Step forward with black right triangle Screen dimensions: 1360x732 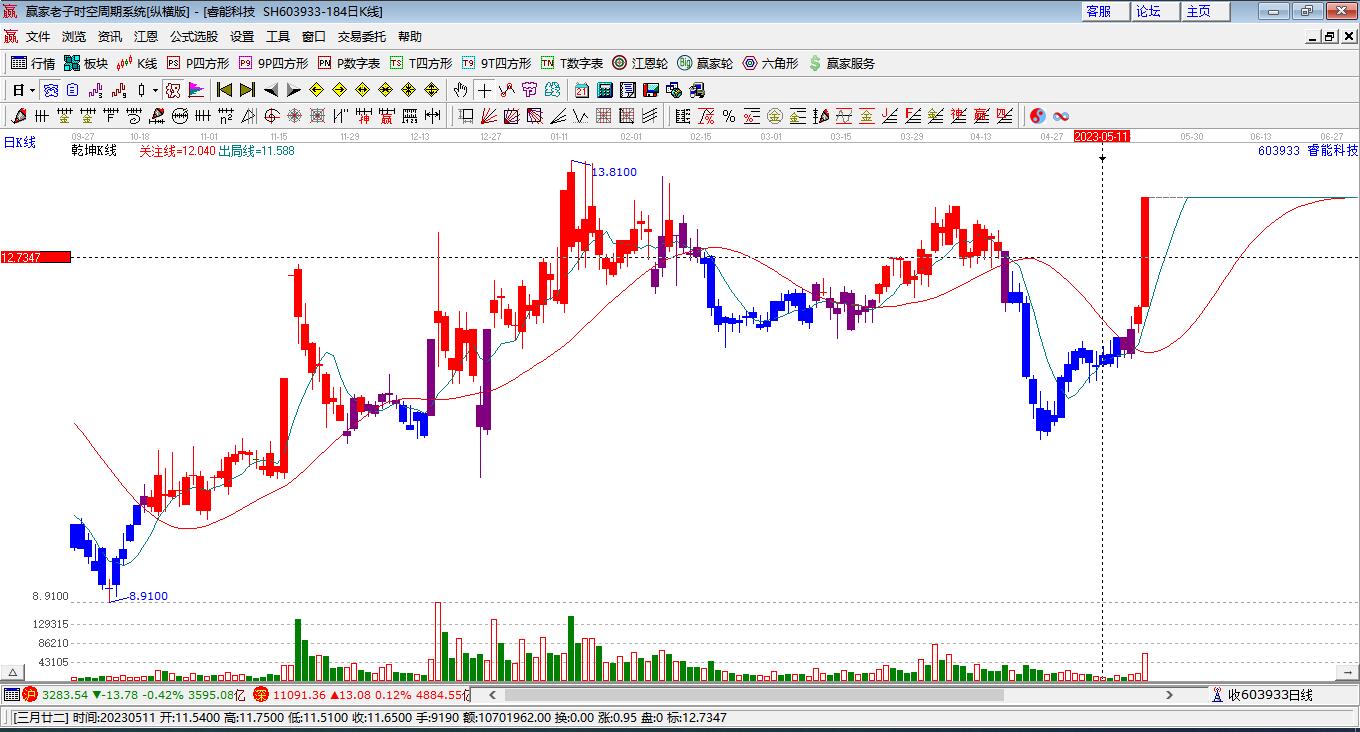point(294,90)
